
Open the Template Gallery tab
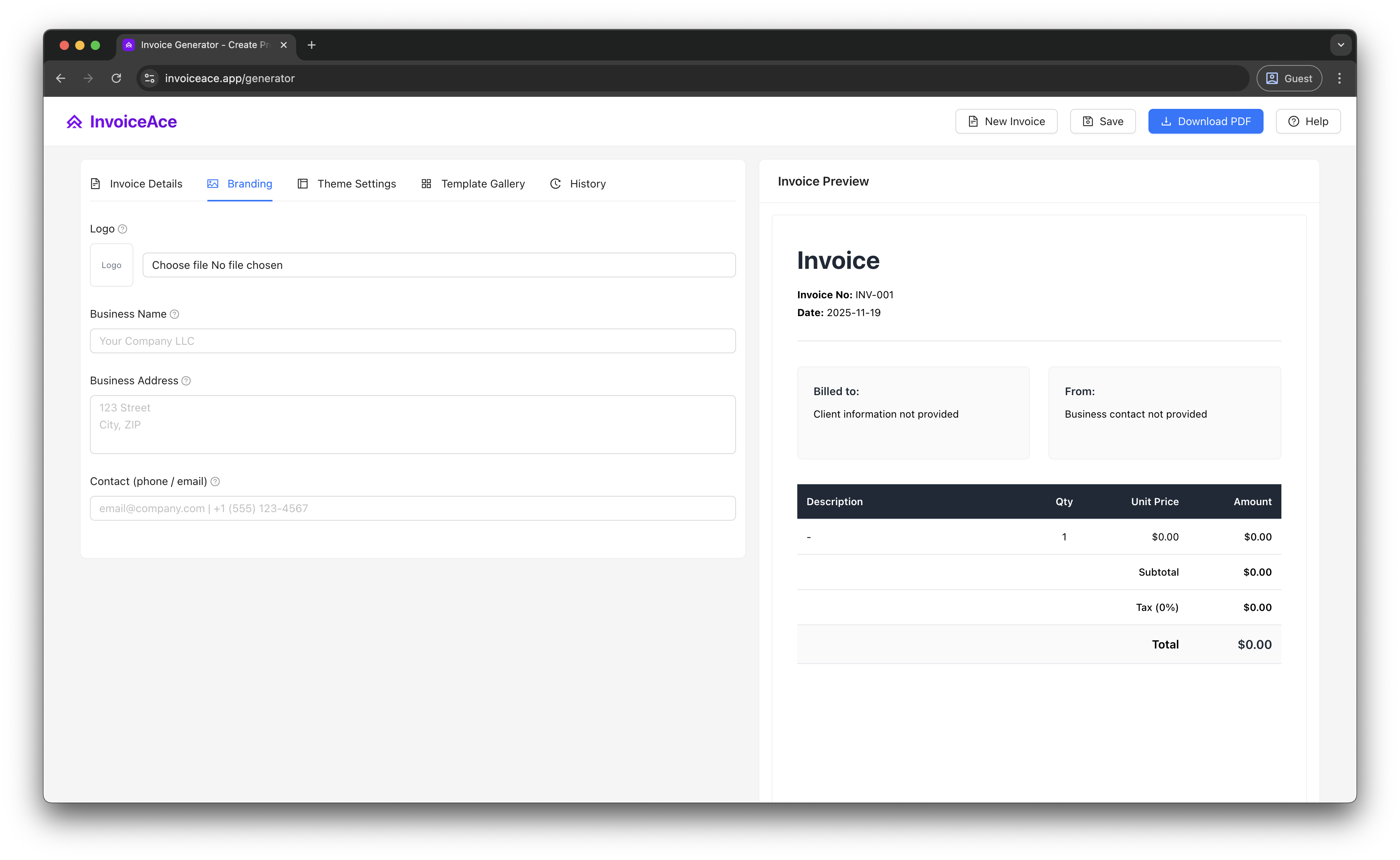(473, 184)
